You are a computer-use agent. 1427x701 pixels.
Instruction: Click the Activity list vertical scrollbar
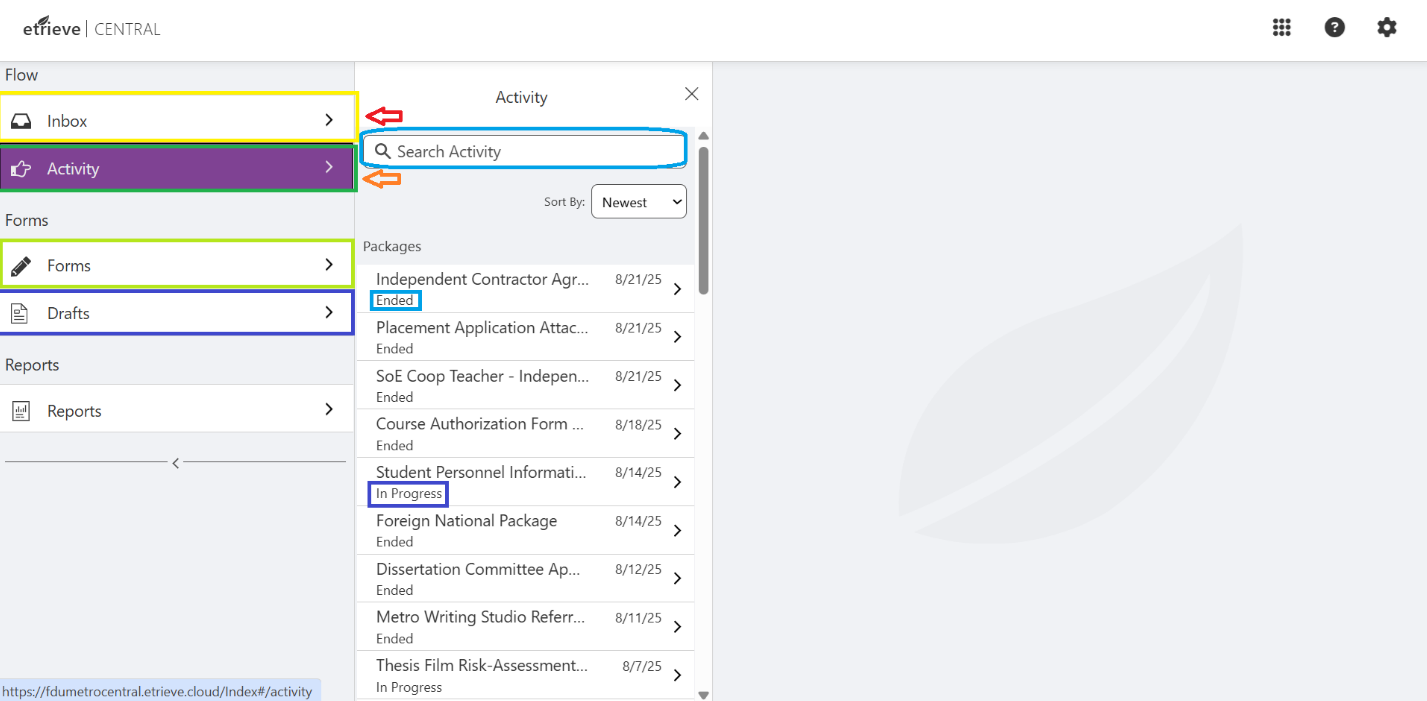click(x=703, y=220)
